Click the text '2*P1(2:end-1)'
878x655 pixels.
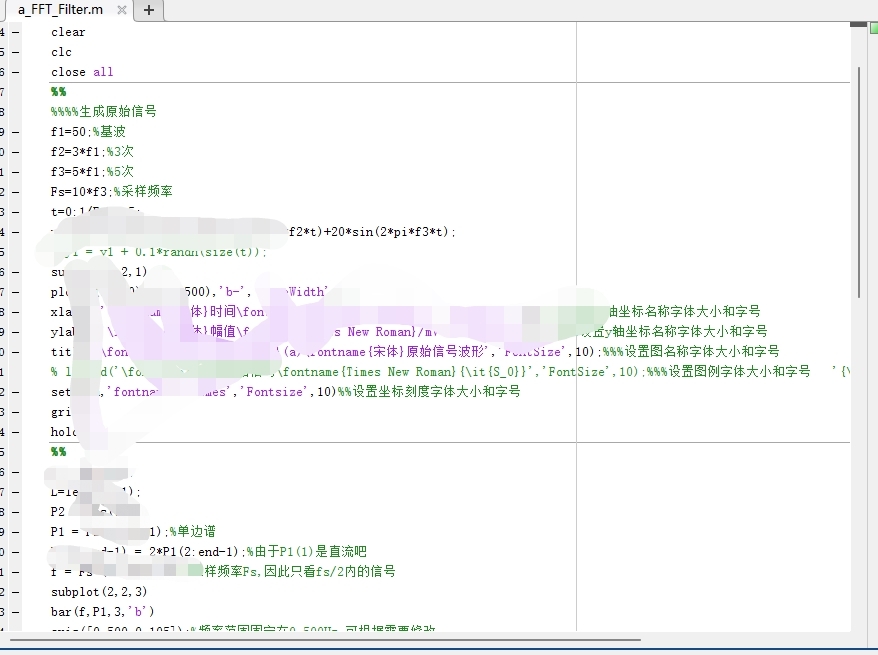coord(195,552)
